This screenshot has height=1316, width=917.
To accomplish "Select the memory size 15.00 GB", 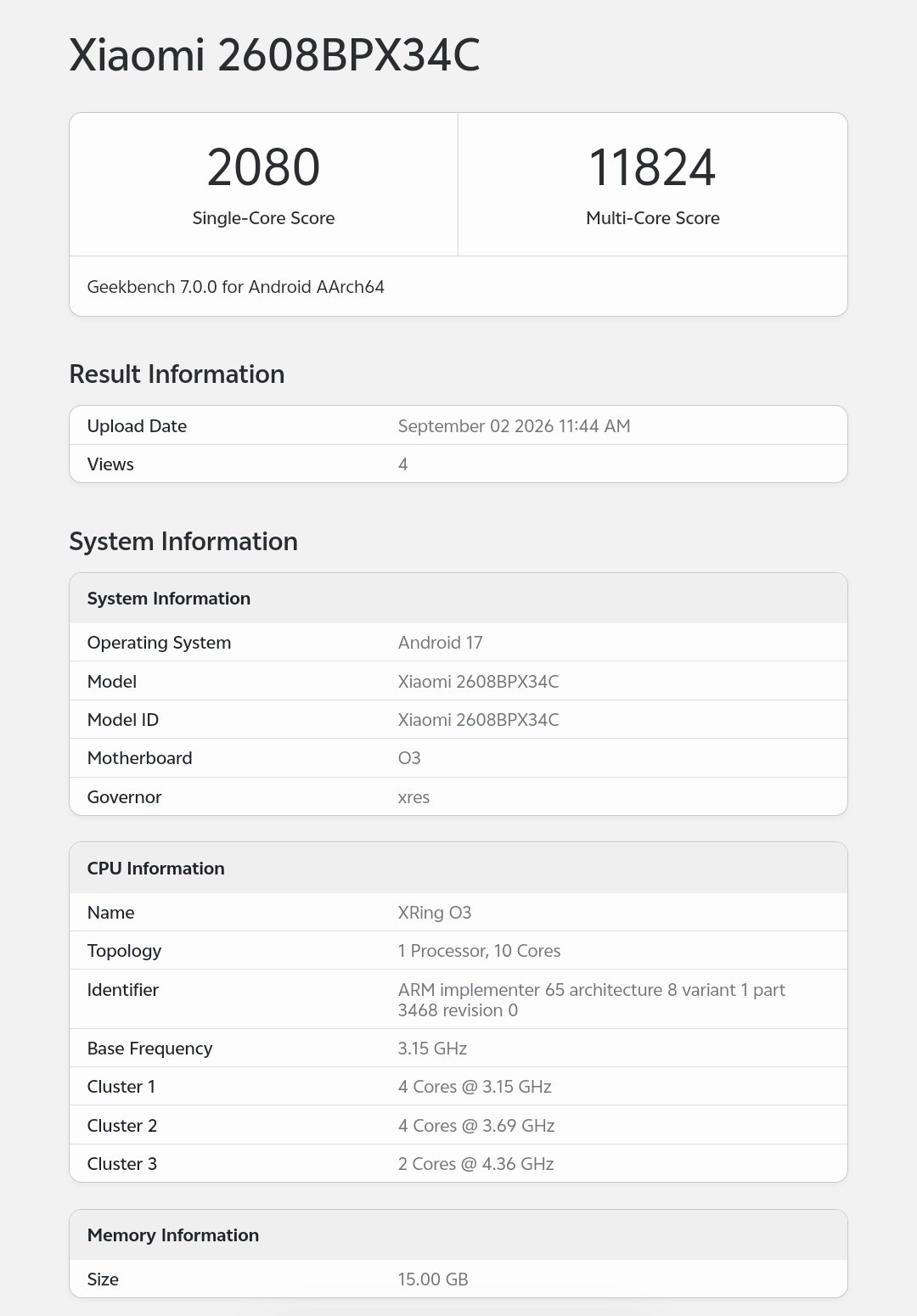I will tap(433, 1279).
